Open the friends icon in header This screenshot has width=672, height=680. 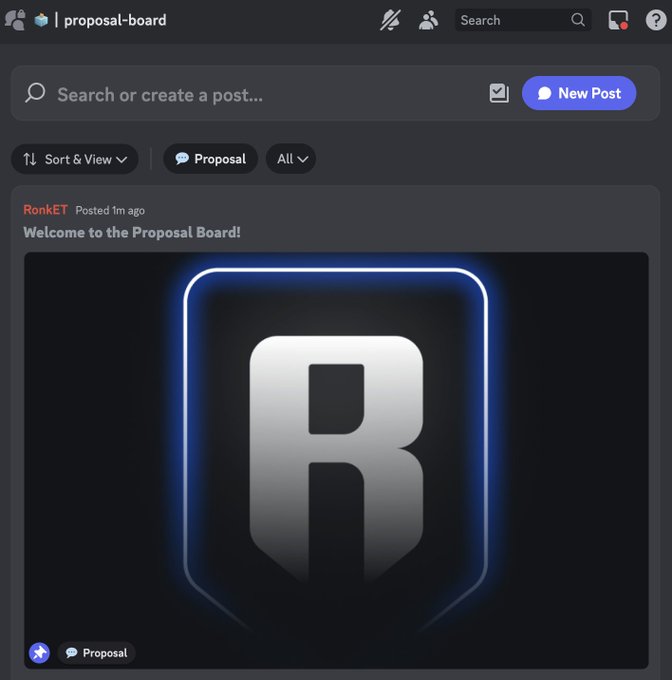pyautogui.click(x=15, y=20)
